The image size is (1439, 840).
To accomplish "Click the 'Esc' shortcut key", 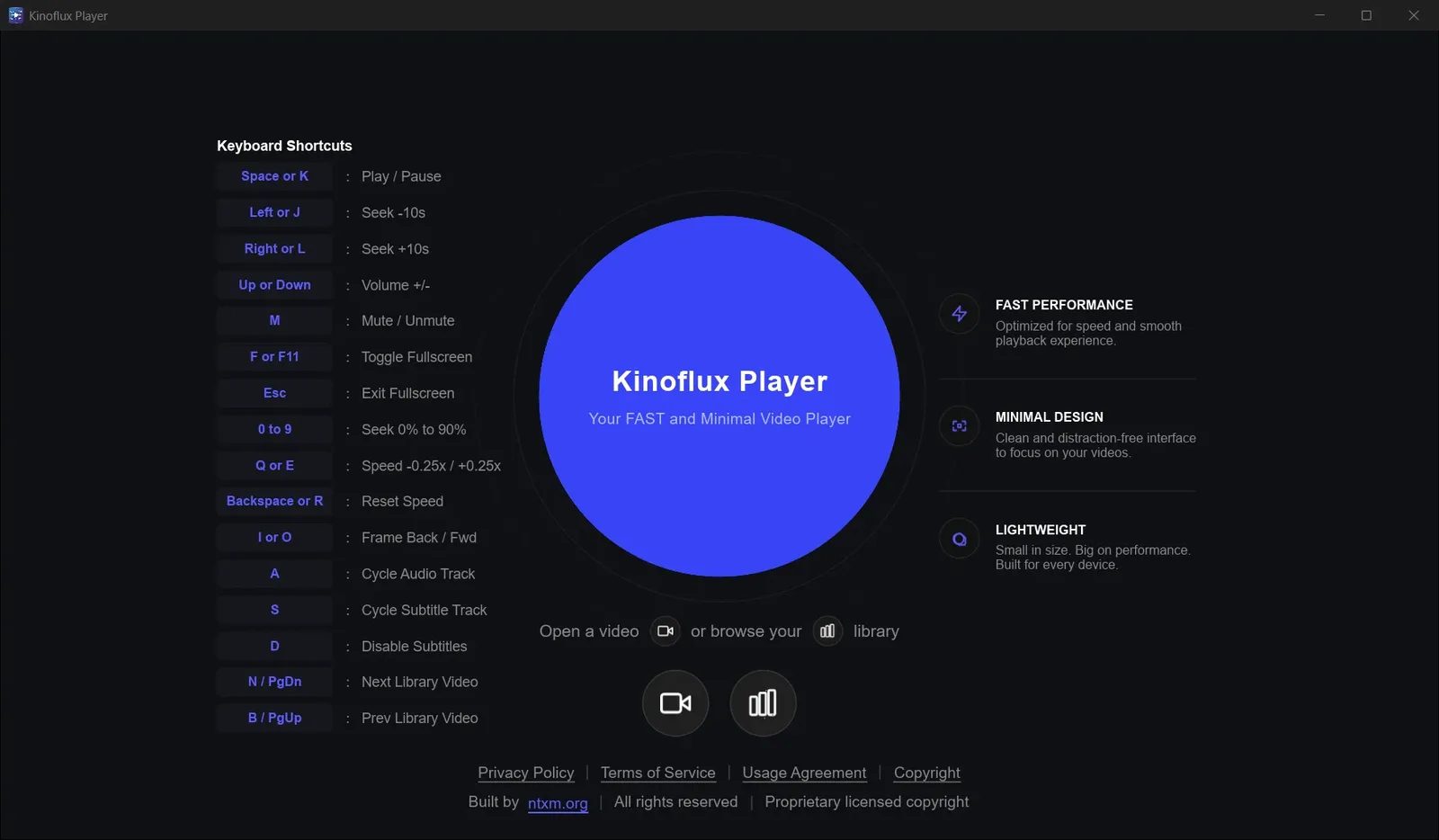I will pos(274,393).
